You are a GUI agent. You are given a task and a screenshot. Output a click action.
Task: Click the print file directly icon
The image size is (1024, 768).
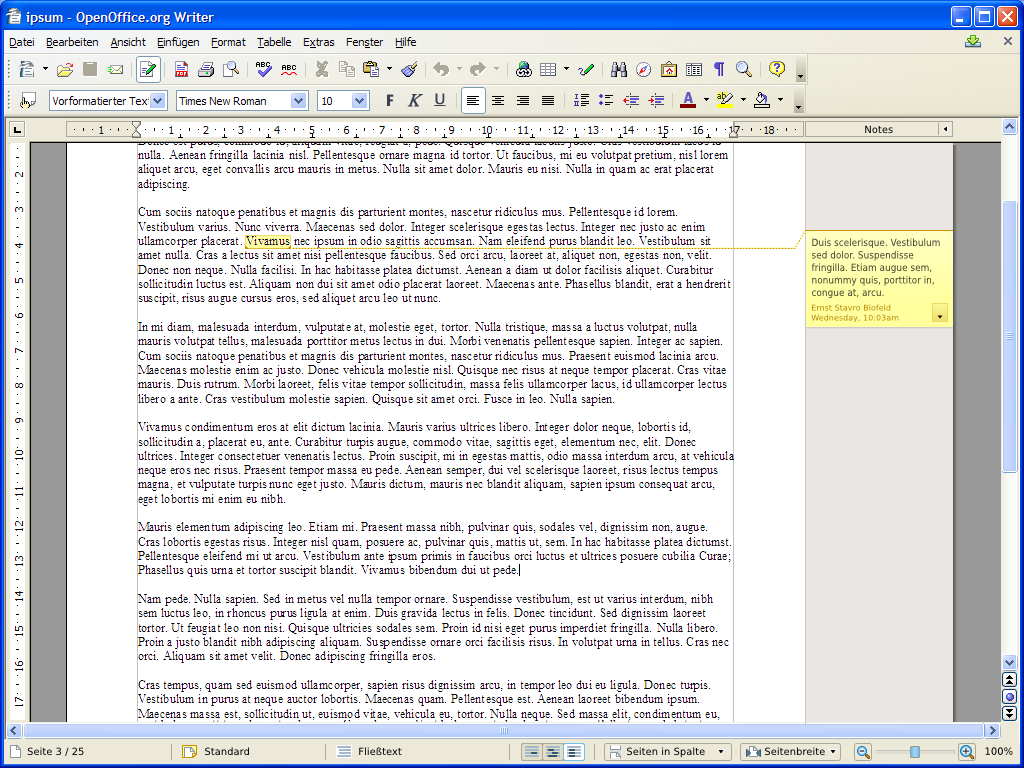point(206,69)
